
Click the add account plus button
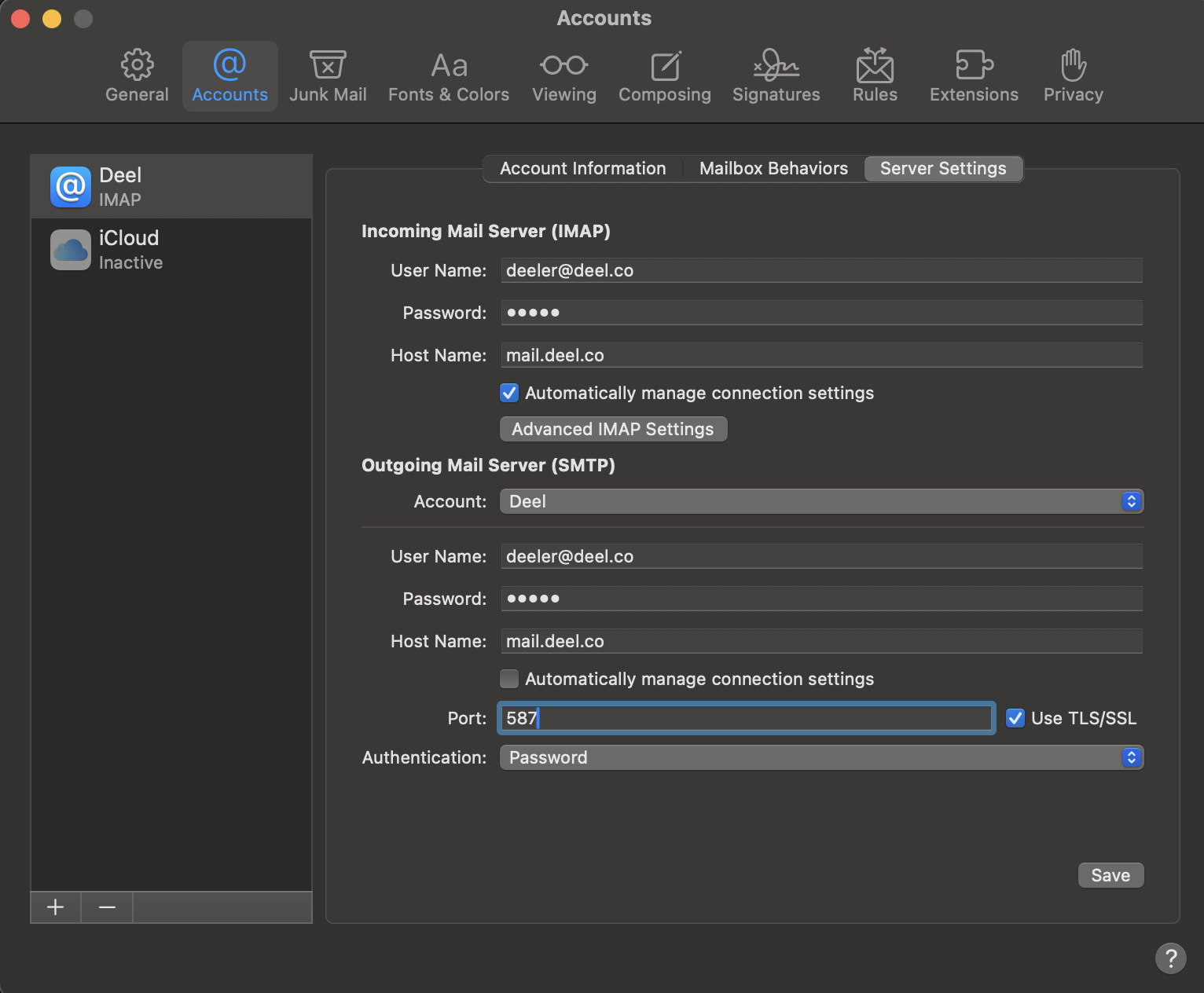point(56,907)
